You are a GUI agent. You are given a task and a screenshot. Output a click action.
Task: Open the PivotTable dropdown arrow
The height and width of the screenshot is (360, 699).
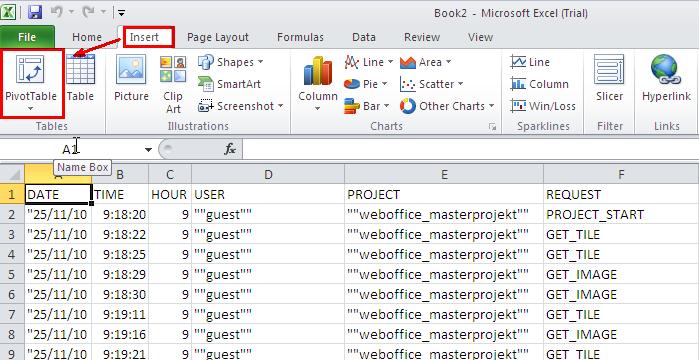(x=31, y=108)
